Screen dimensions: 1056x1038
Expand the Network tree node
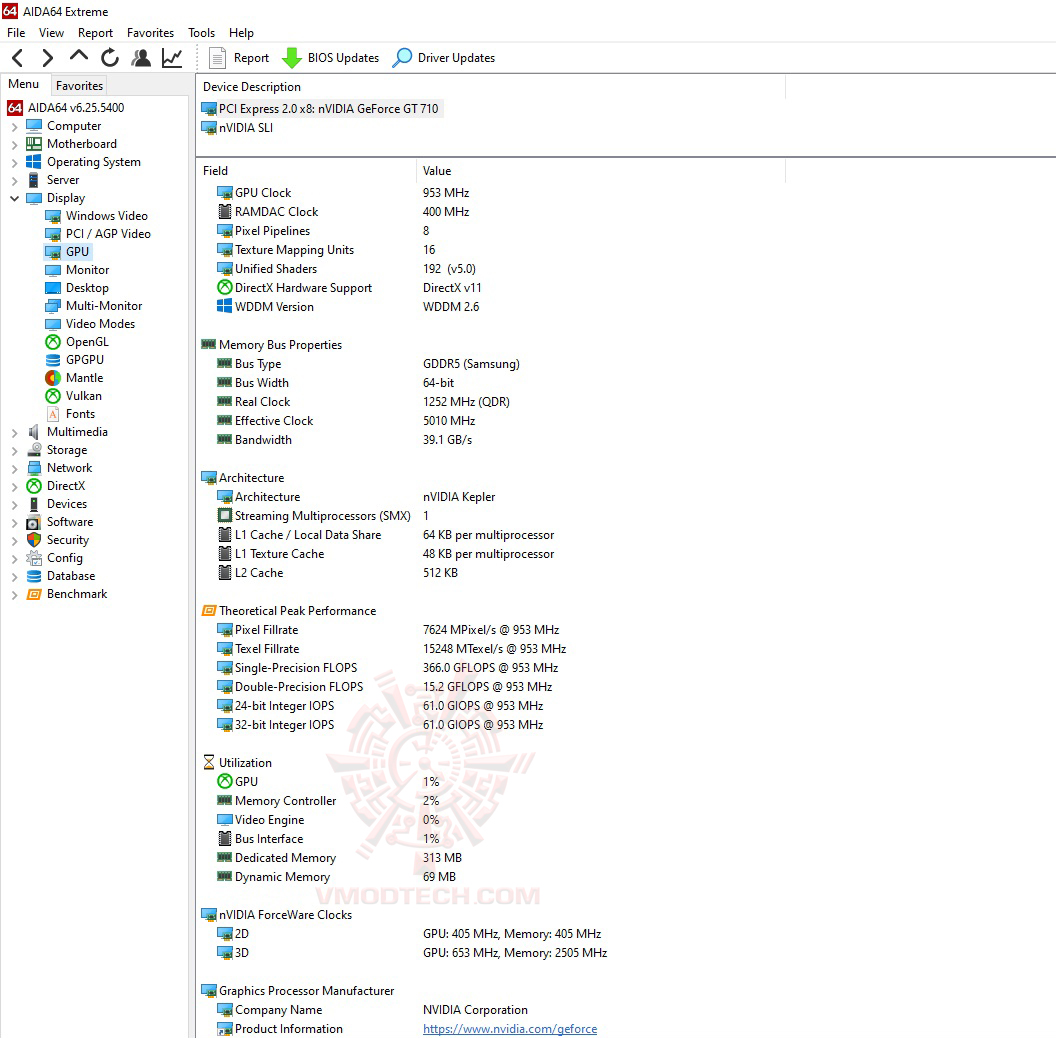click(14, 468)
